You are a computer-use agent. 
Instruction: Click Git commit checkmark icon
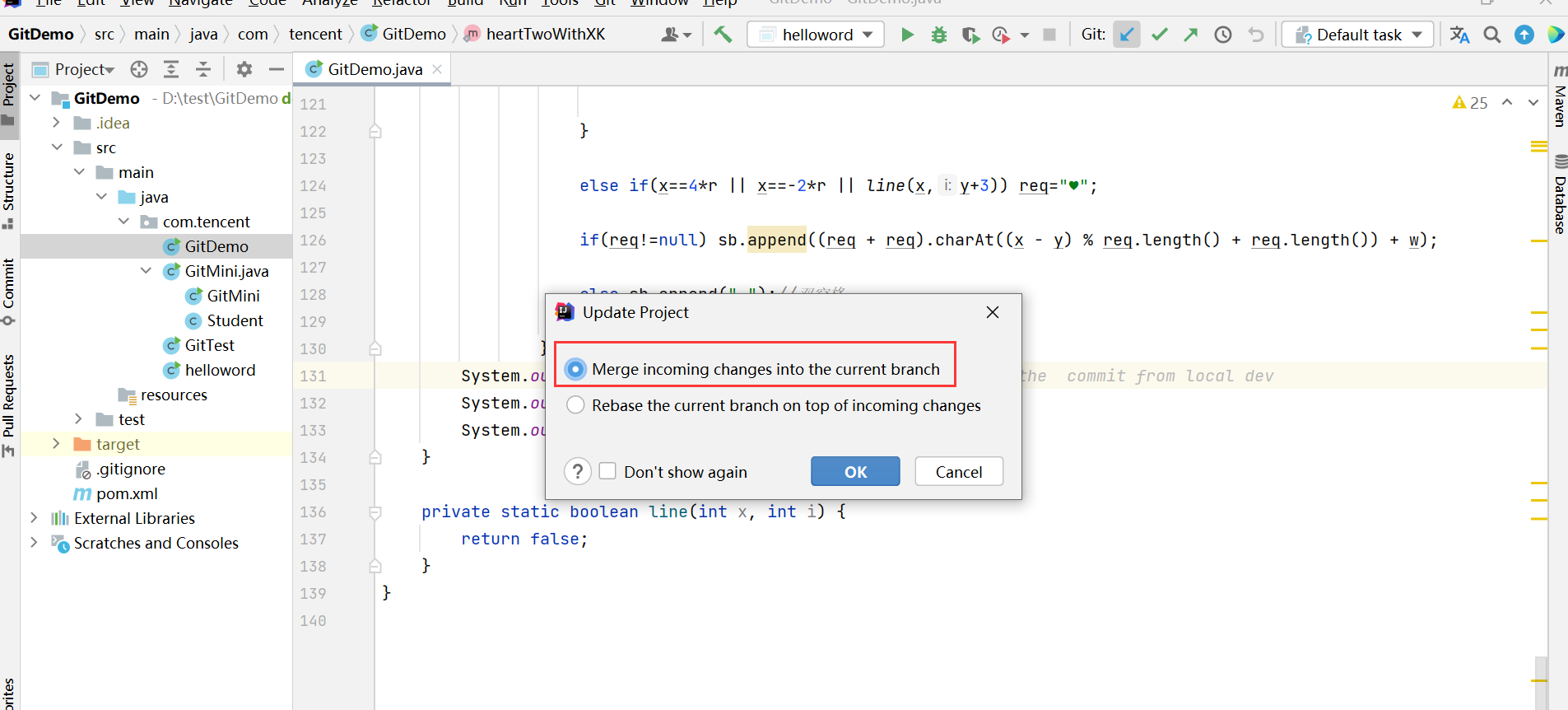point(1160,35)
